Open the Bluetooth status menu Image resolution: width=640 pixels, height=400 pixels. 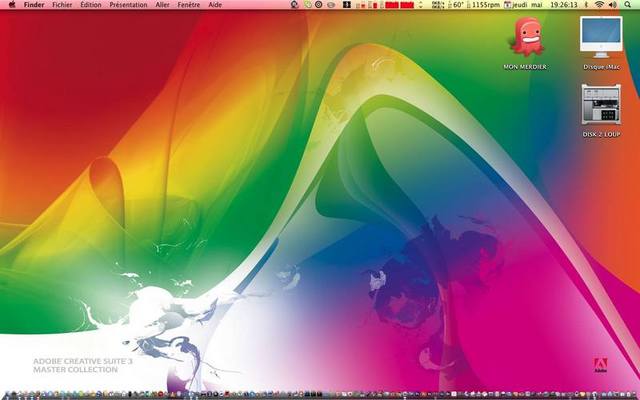click(x=586, y=5)
